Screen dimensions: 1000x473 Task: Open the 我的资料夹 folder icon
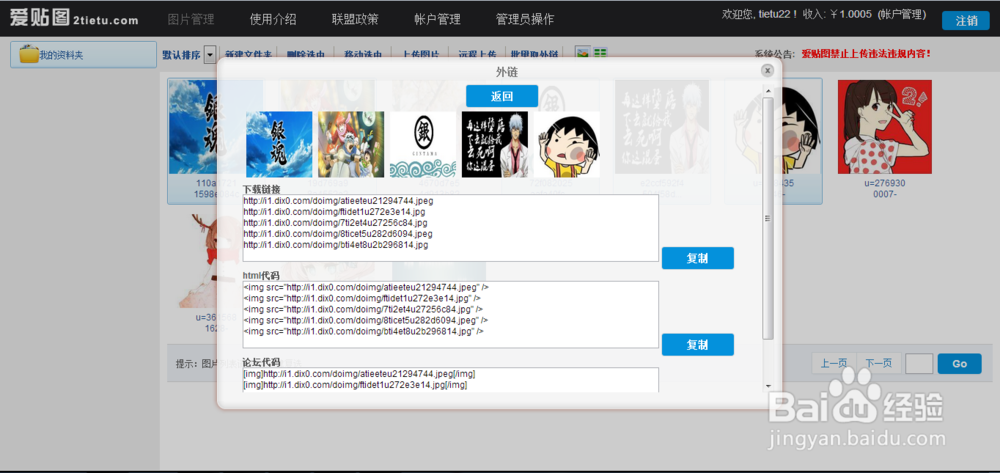[x=29, y=54]
